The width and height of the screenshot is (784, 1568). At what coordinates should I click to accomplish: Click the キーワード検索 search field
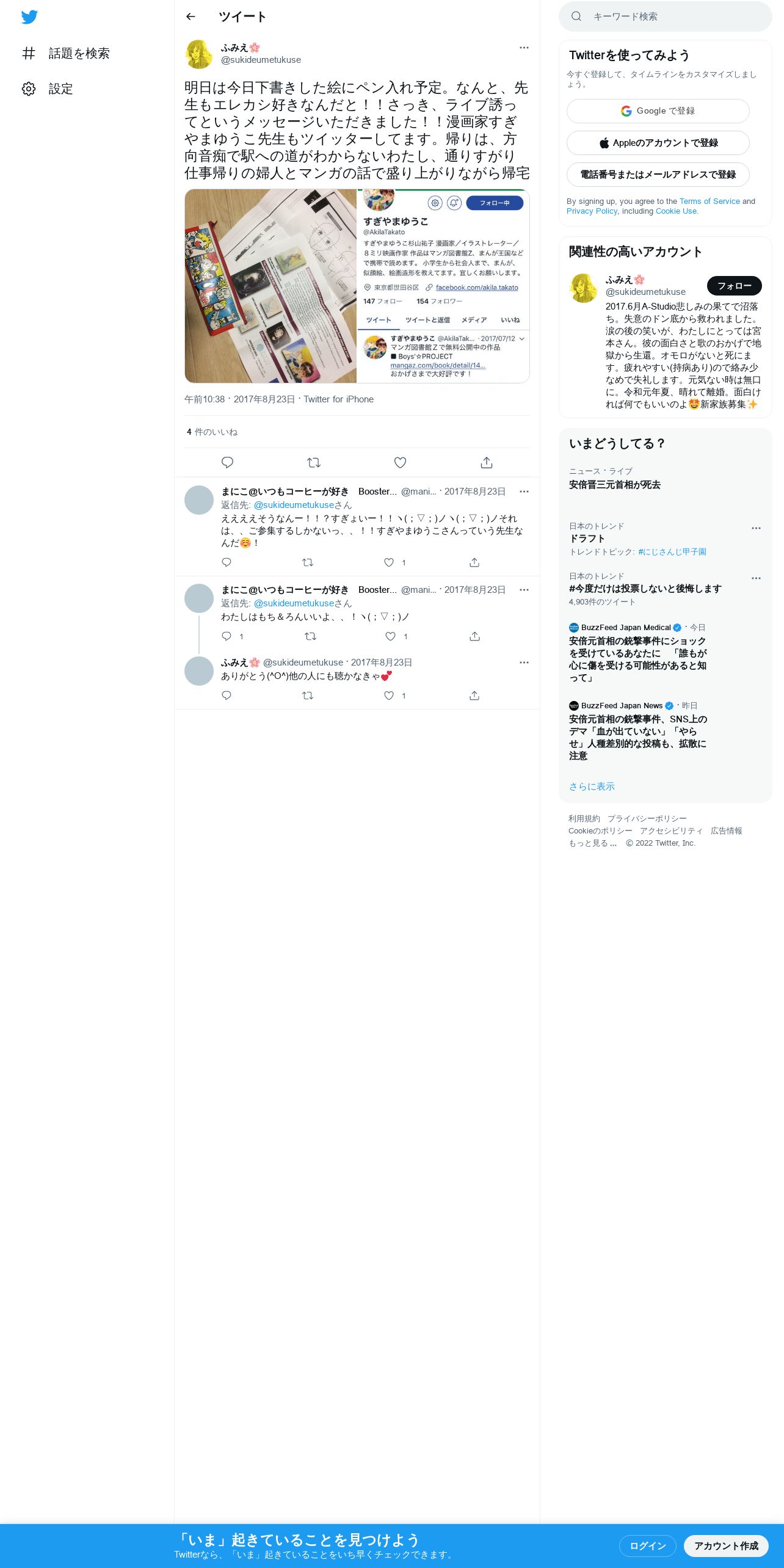(x=666, y=16)
